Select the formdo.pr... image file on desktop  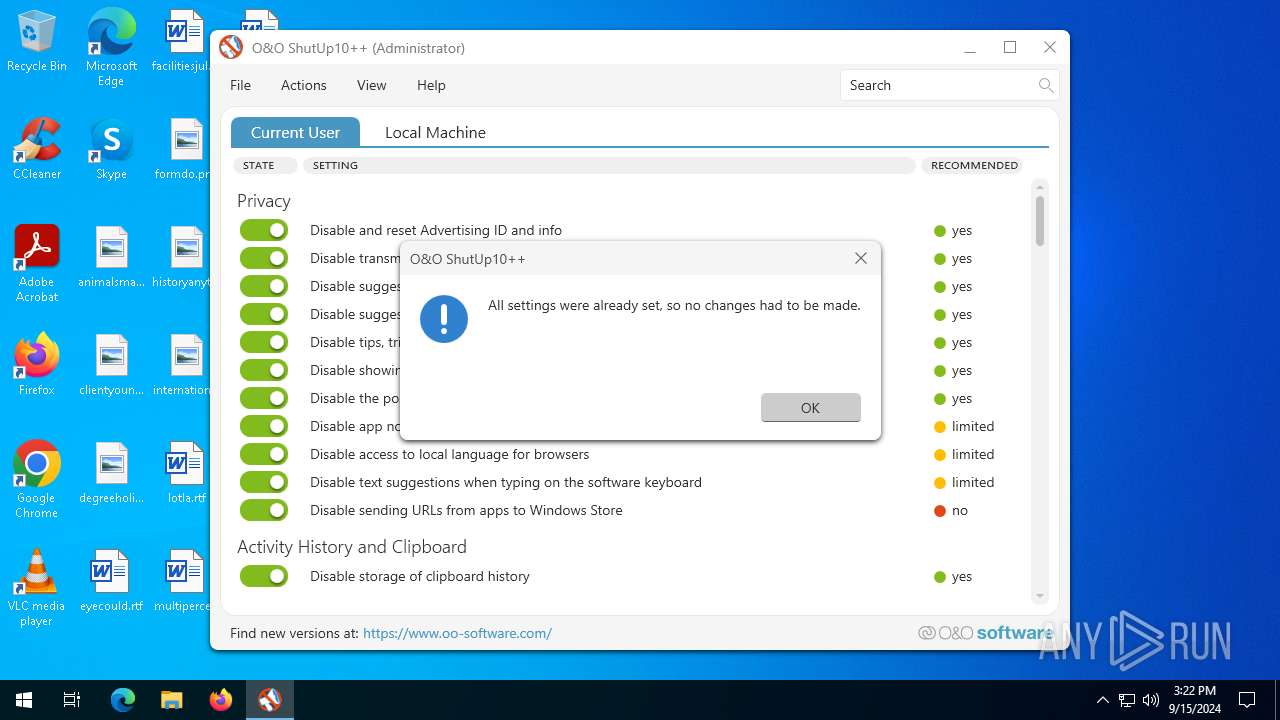182,149
